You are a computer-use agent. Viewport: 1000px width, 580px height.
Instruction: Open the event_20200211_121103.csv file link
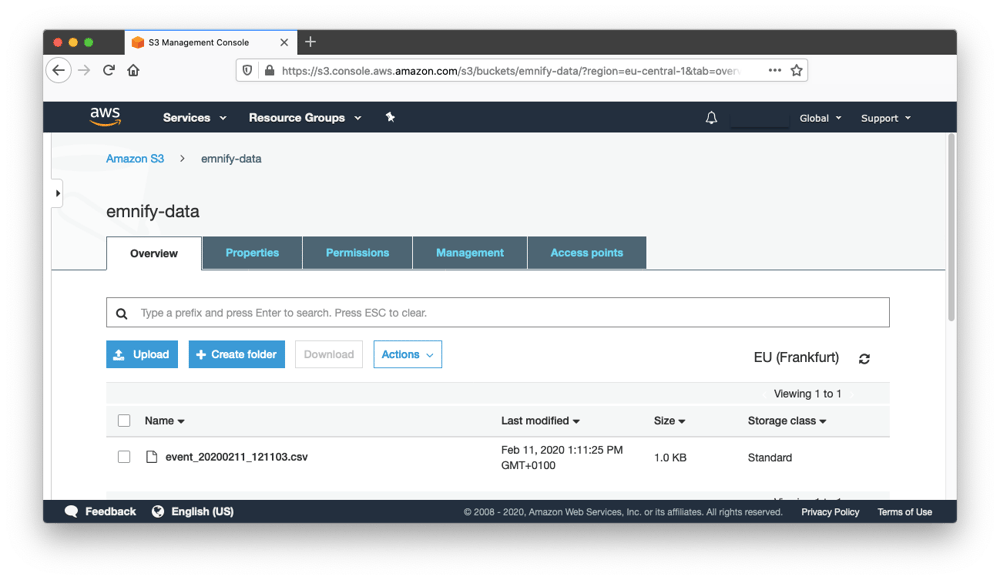(237, 457)
